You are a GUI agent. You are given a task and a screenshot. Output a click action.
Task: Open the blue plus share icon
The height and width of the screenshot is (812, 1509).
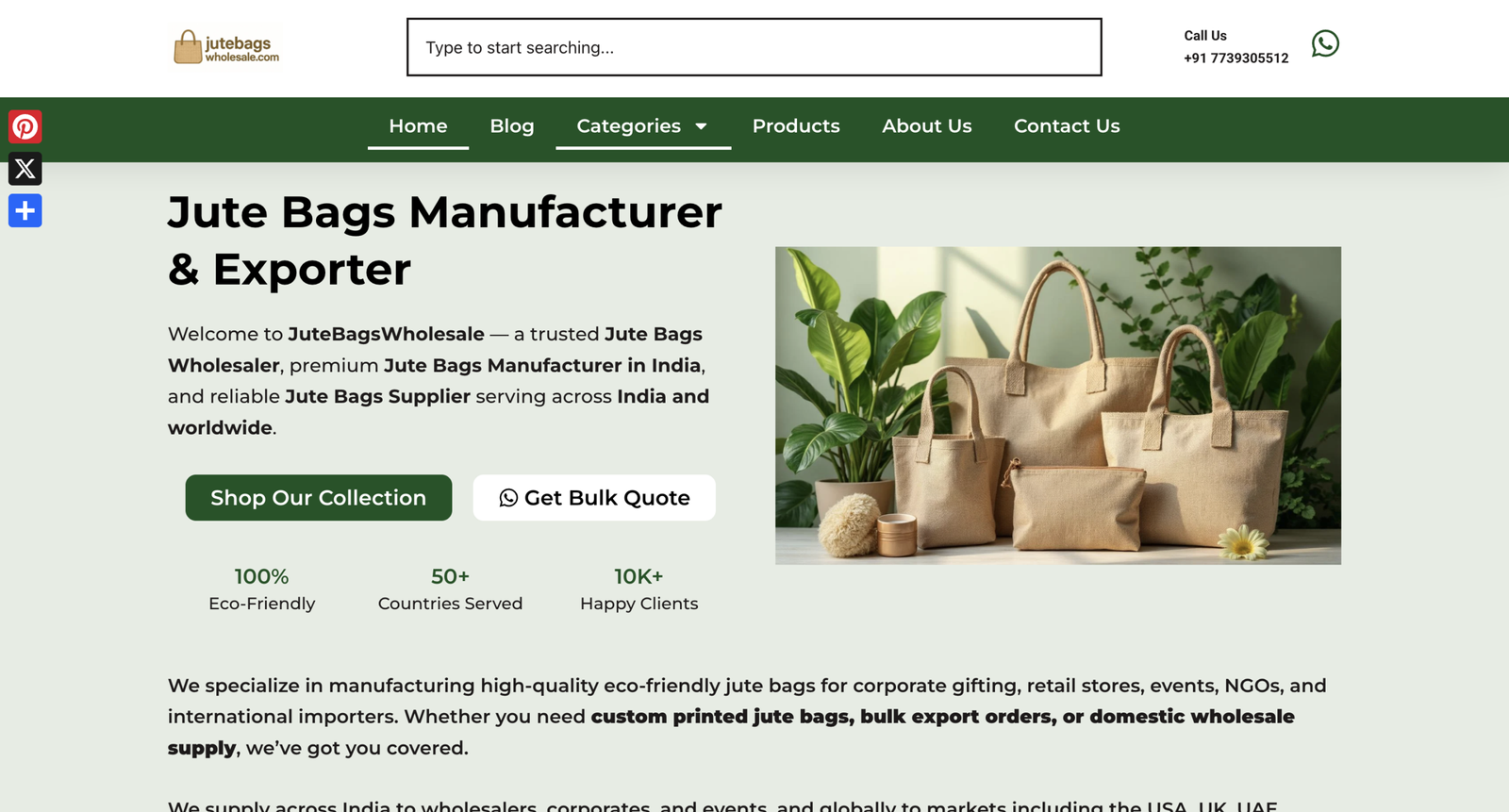pyautogui.click(x=25, y=210)
